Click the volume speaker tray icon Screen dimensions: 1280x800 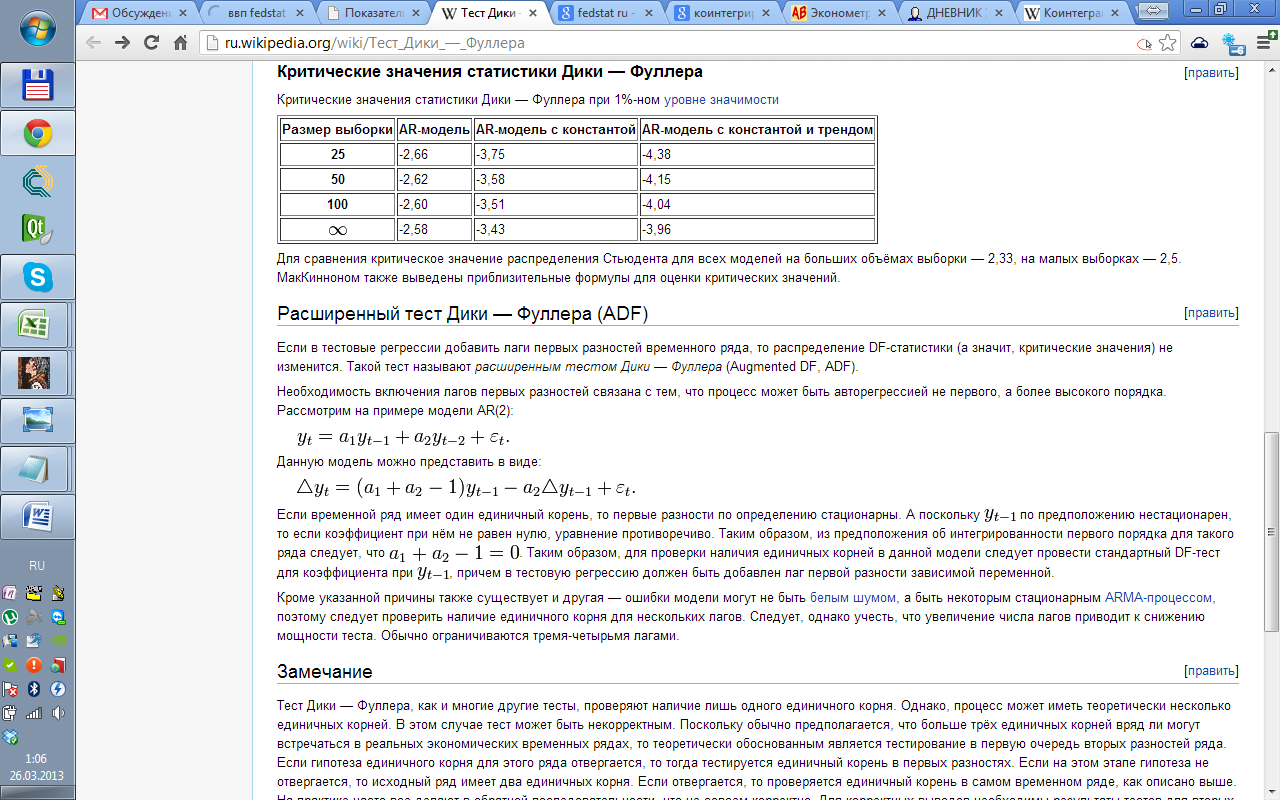59,713
